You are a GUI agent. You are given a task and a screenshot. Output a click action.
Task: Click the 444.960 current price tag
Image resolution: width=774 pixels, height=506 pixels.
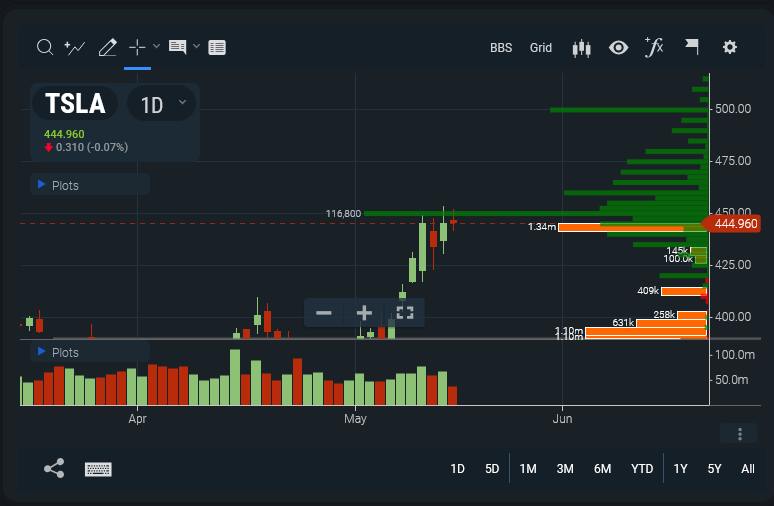(x=732, y=224)
